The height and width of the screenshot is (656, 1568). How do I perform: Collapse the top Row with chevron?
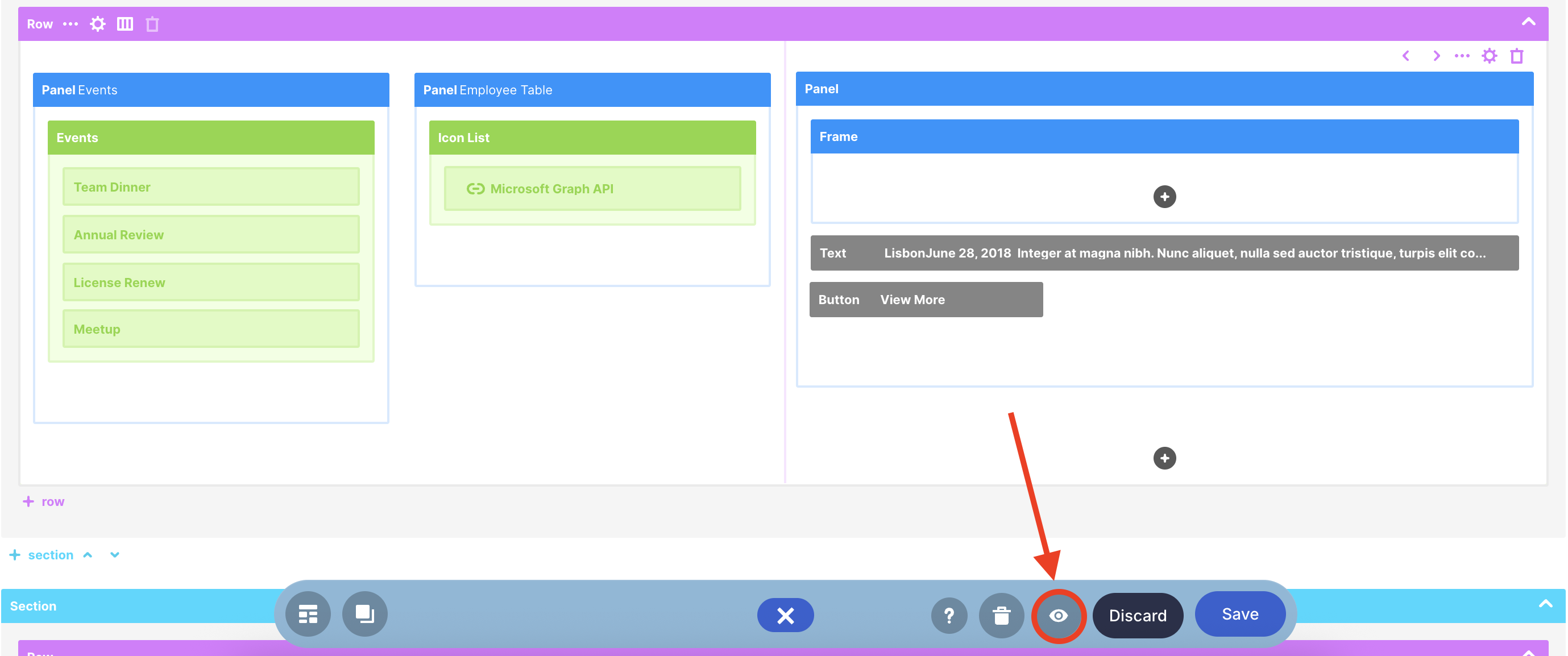[x=1528, y=23]
